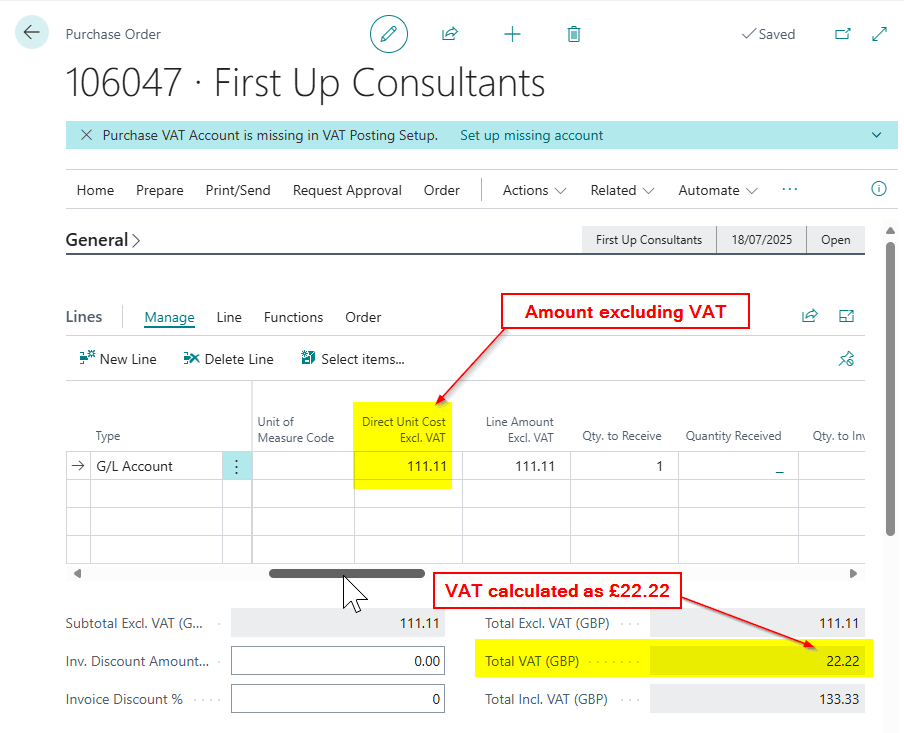The width and height of the screenshot is (904, 733).
Task: Open page in new window icon
Action: click(842, 34)
